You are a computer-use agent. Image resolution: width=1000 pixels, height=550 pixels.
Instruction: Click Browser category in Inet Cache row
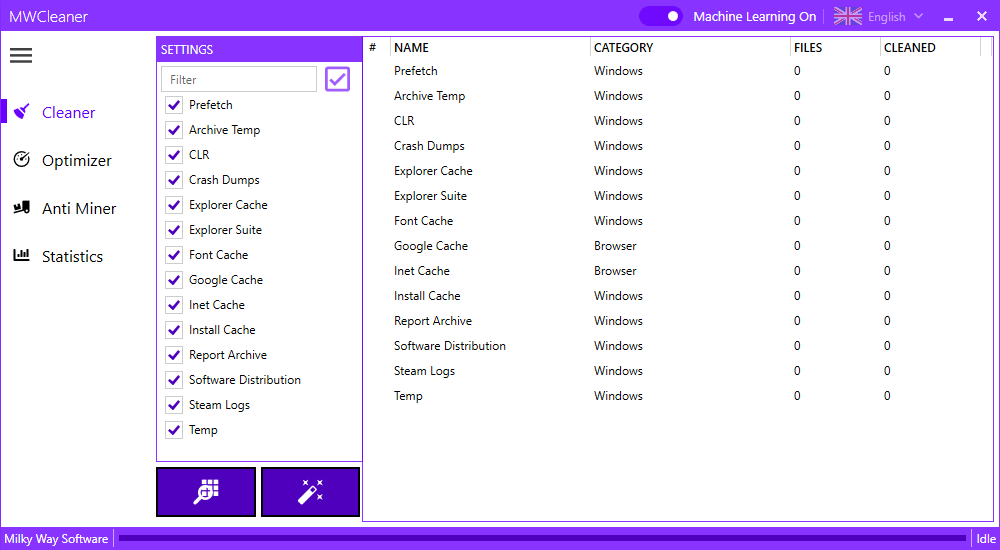615,271
